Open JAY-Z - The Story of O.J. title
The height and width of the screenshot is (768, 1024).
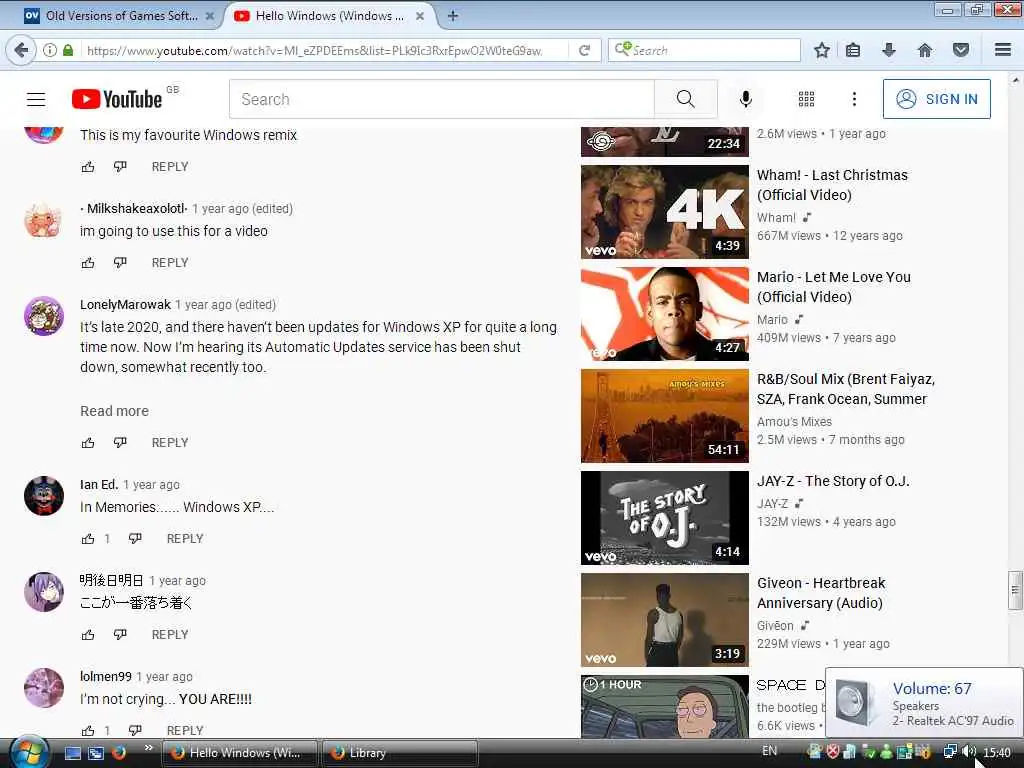(x=833, y=481)
